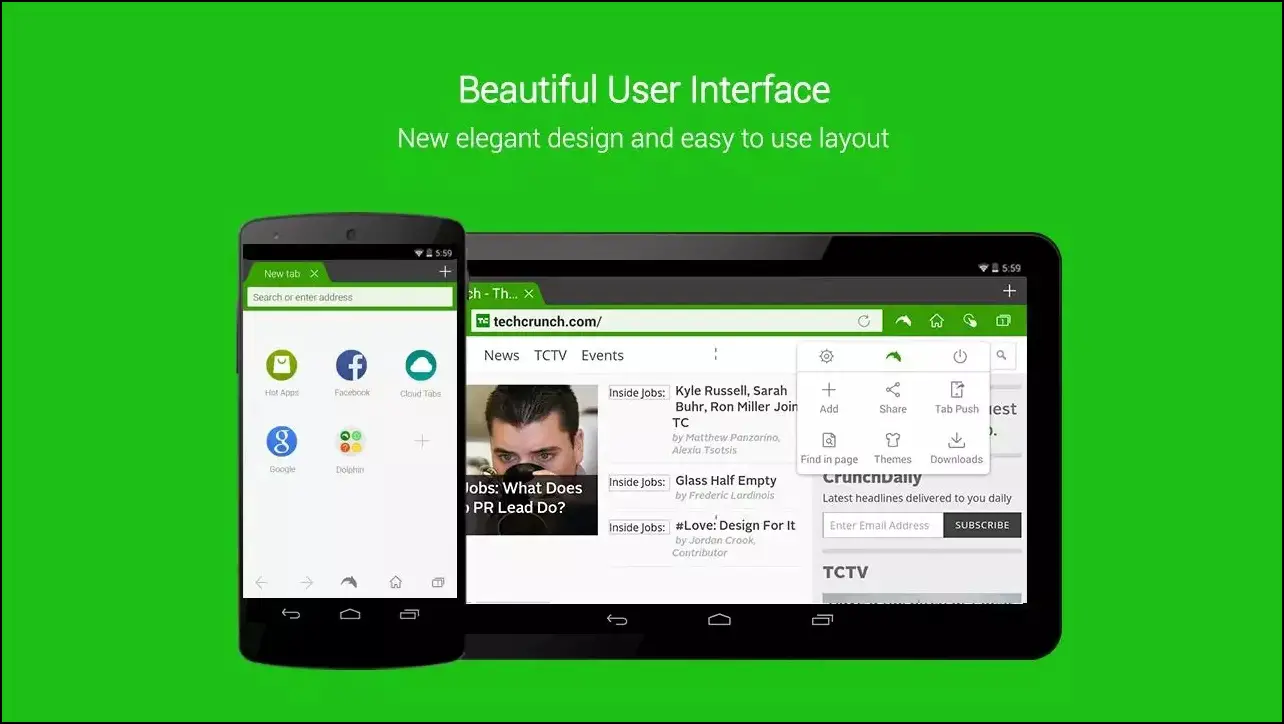
Task: Click the Enter Email Address field
Action: pyautogui.click(x=883, y=525)
